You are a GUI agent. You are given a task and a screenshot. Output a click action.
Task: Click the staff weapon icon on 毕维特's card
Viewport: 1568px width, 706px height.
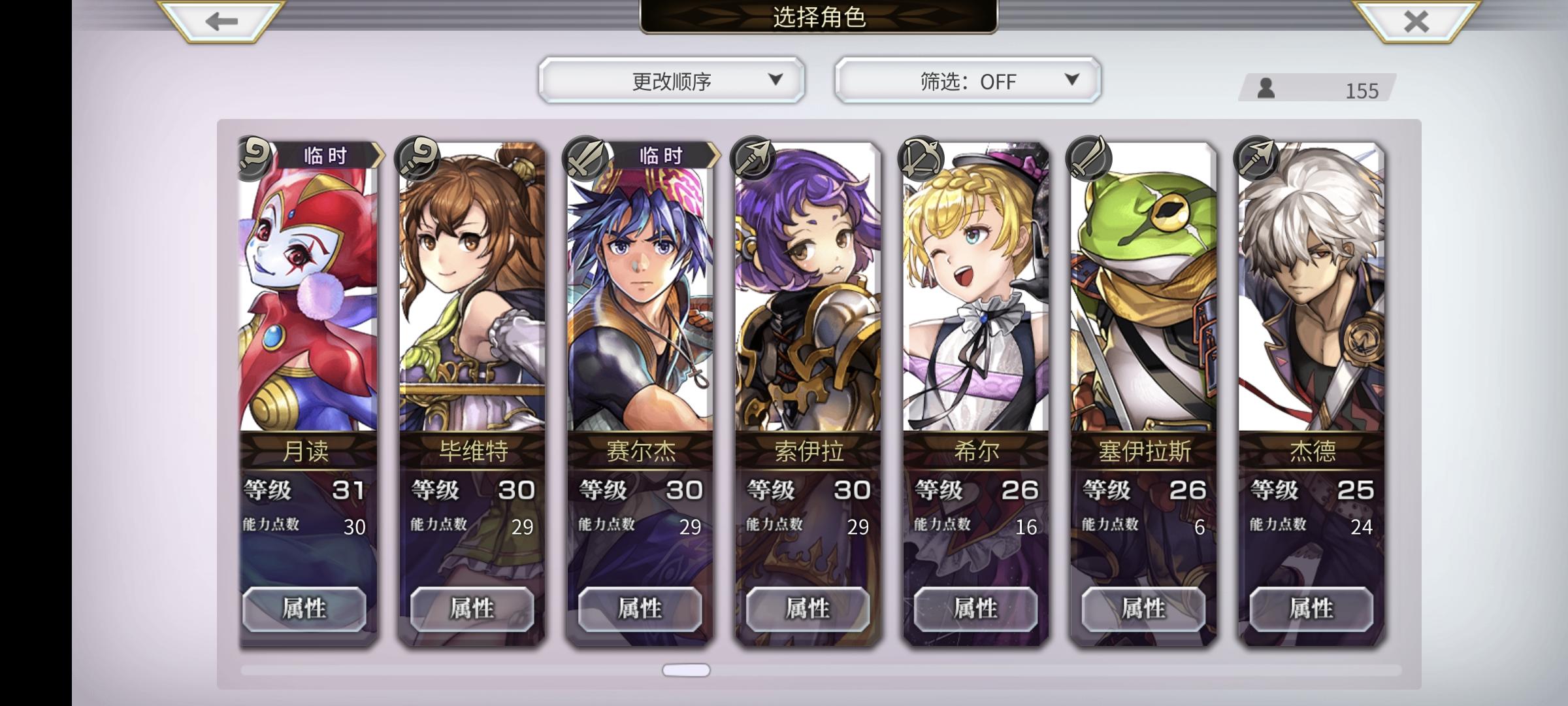tap(417, 158)
